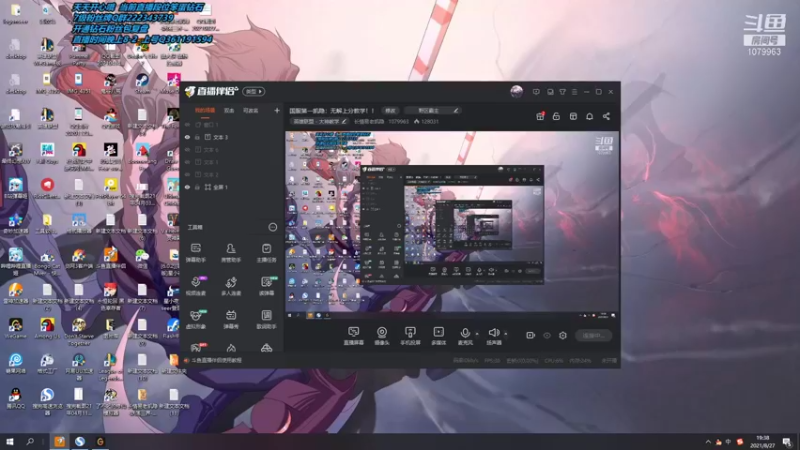Open the 主播任务 streamer tasks tool

(x=266, y=253)
